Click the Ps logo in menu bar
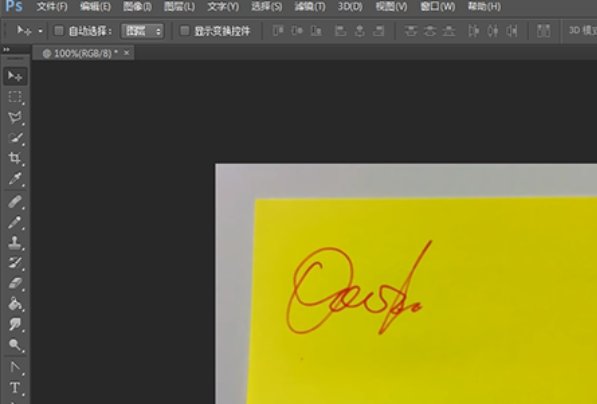 pos(14,6)
